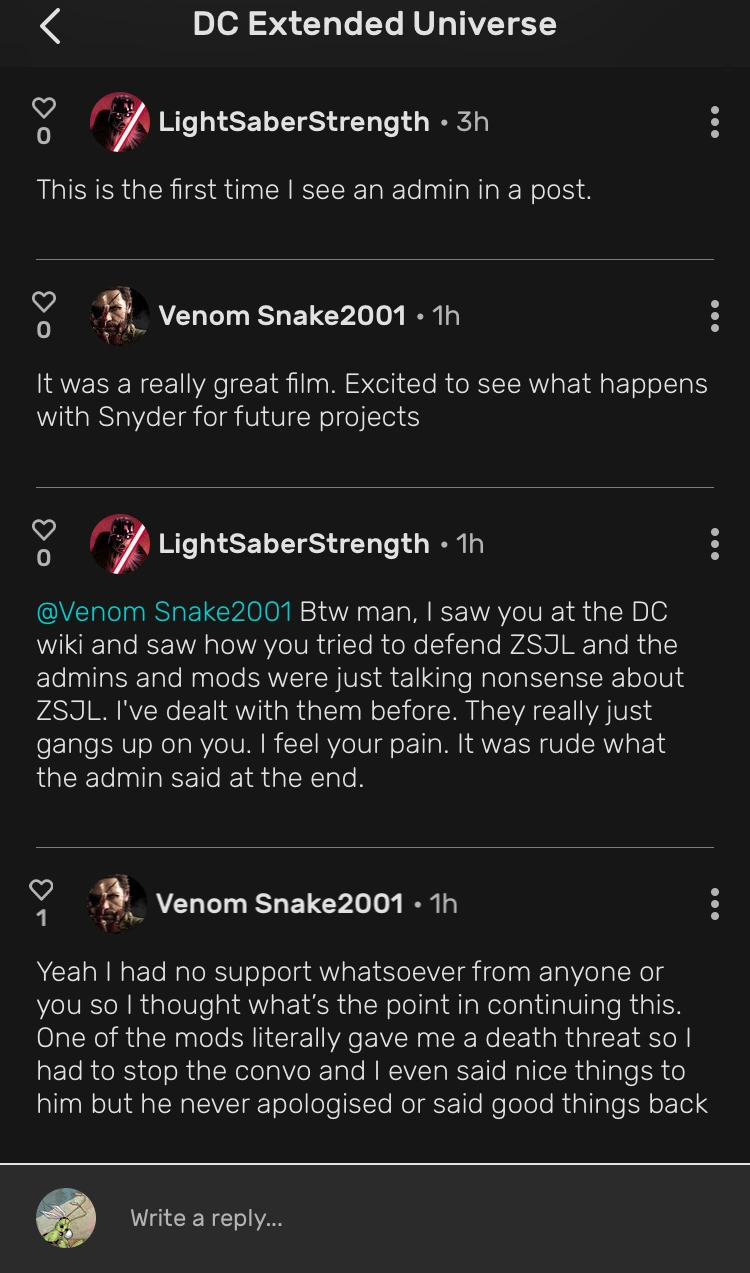750x1273 pixels.
Task: Open the three-dot menu on the DC wiki comment
Action: [715, 544]
